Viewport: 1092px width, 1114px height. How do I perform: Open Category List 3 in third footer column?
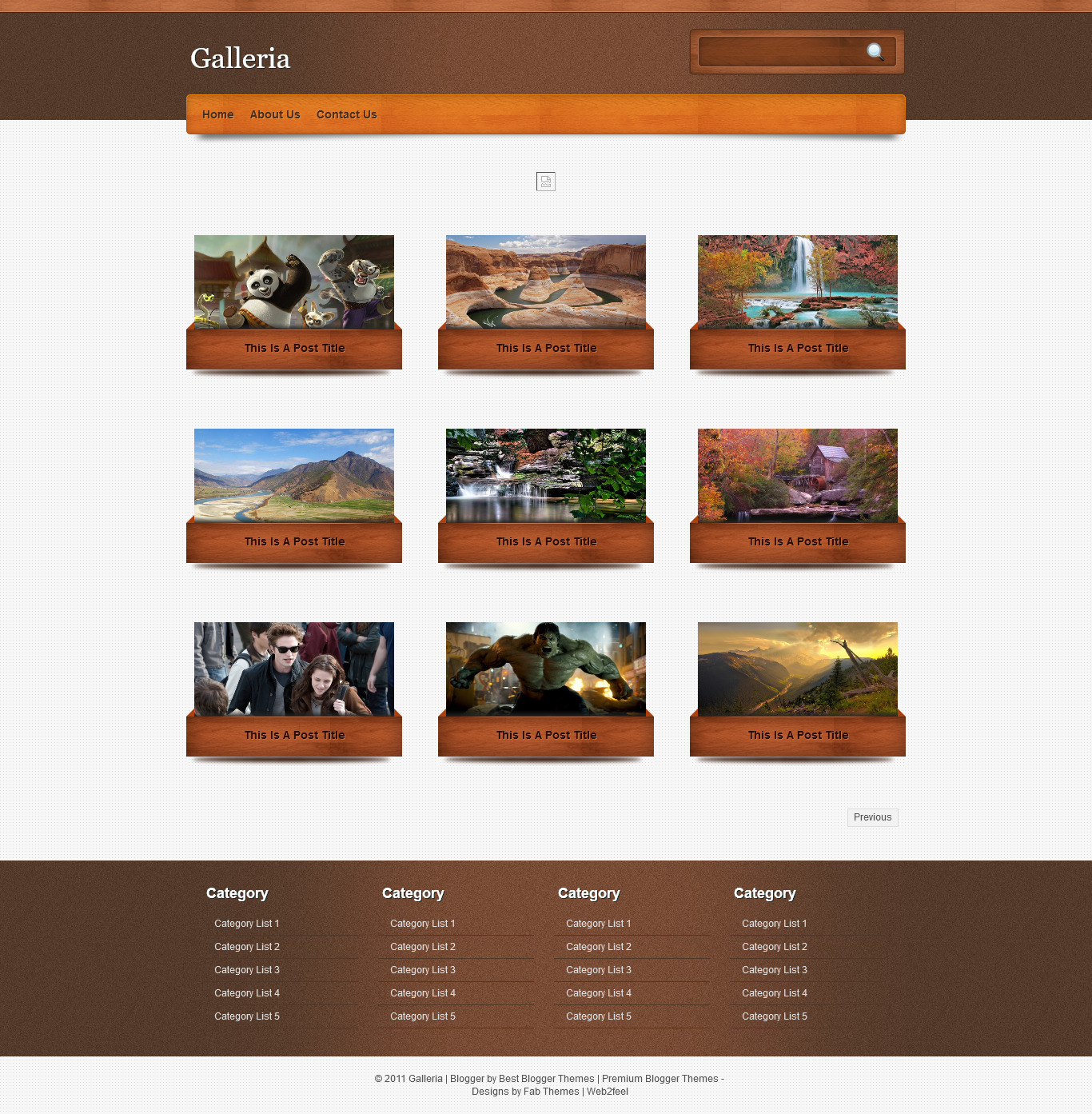[598, 970]
